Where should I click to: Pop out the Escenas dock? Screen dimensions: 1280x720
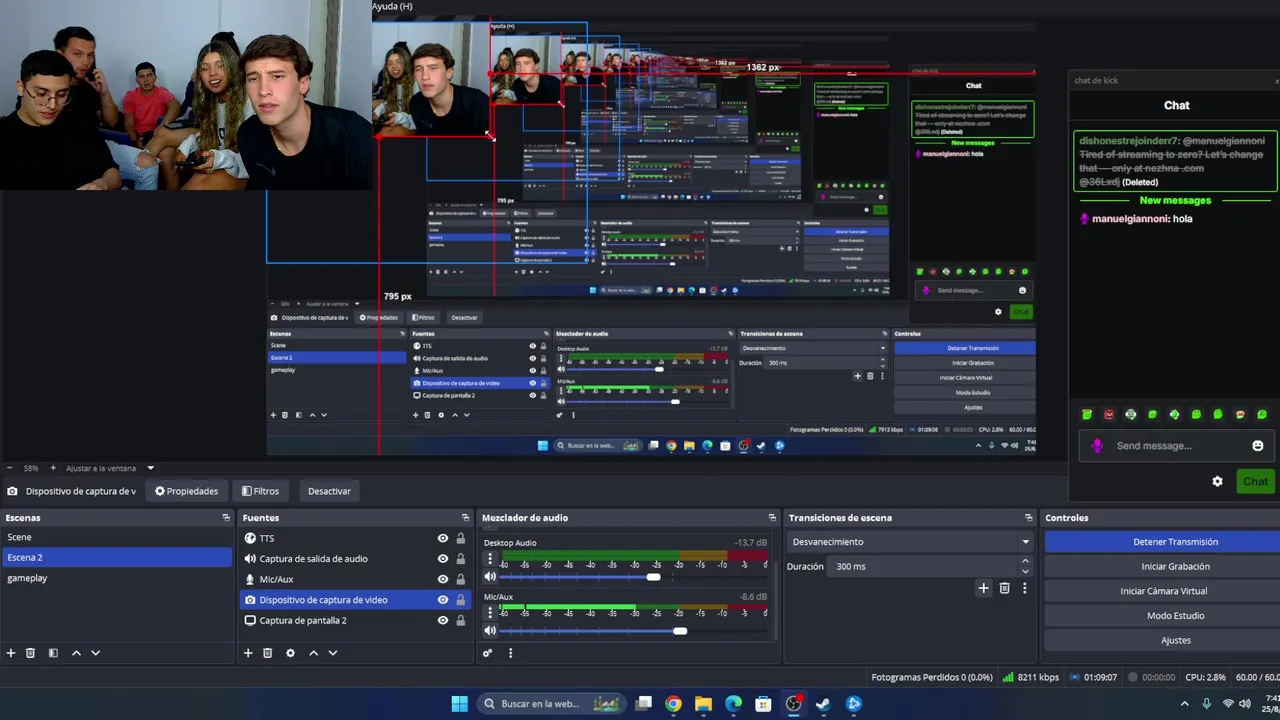pyautogui.click(x=226, y=518)
